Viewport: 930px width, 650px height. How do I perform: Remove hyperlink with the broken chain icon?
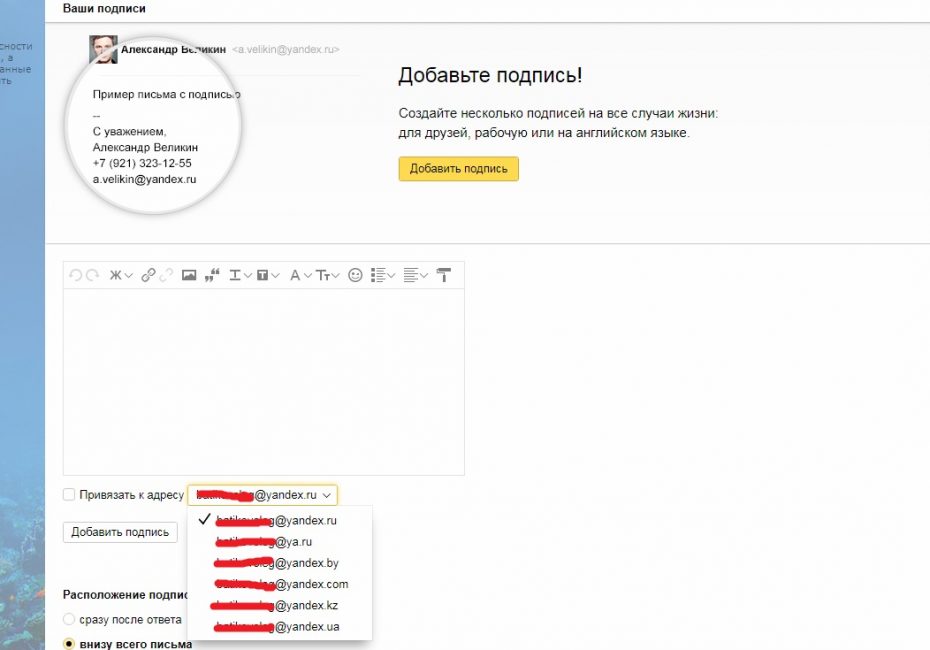click(167, 275)
